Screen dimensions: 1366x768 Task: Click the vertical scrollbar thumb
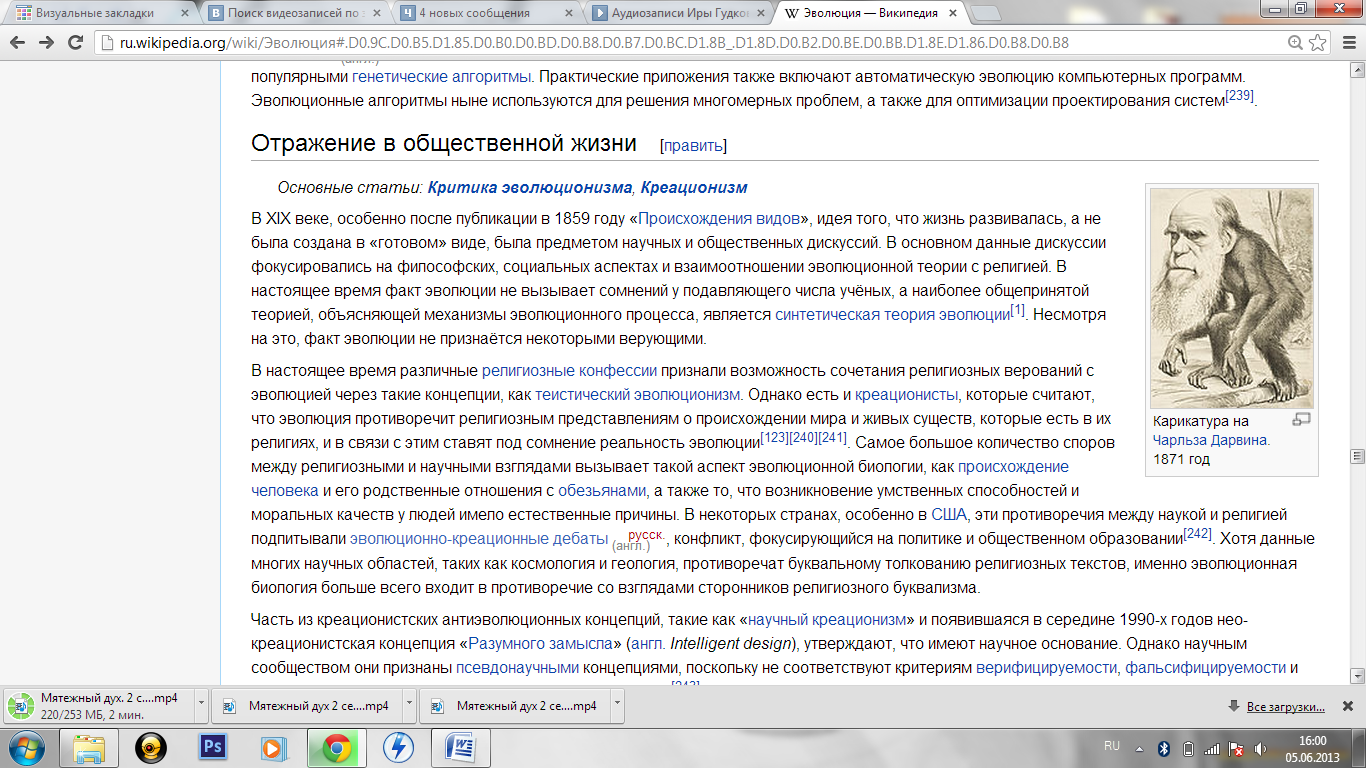click(x=1357, y=455)
